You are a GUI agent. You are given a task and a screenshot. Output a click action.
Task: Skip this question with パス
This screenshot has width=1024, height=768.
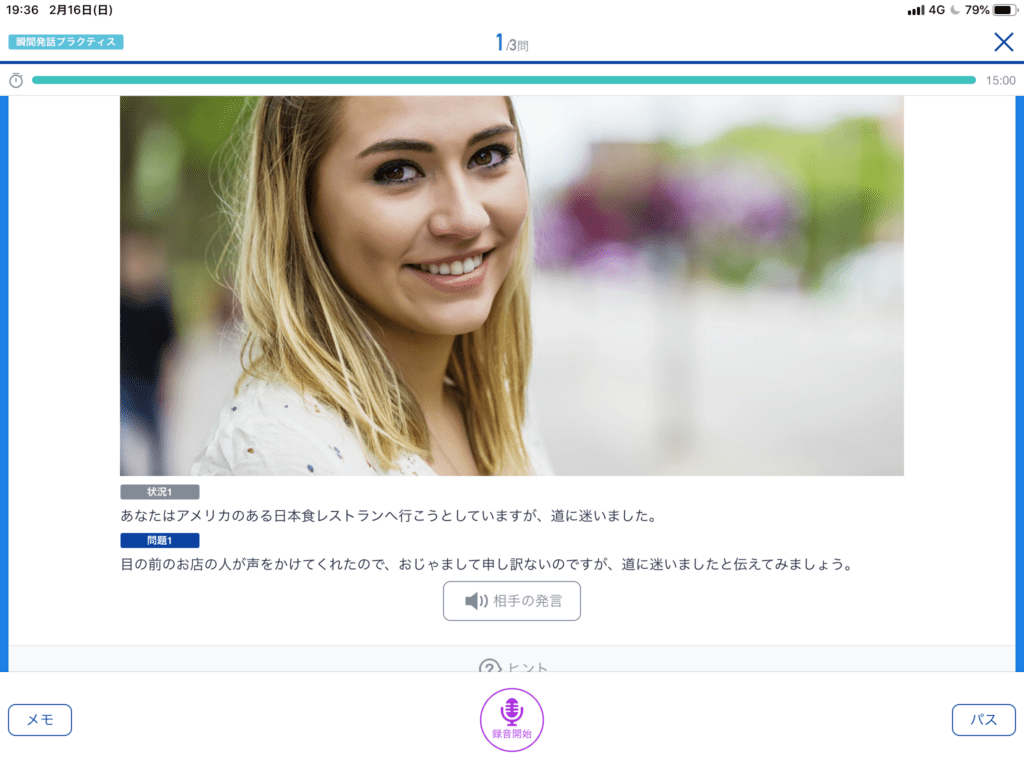(x=983, y=720)
